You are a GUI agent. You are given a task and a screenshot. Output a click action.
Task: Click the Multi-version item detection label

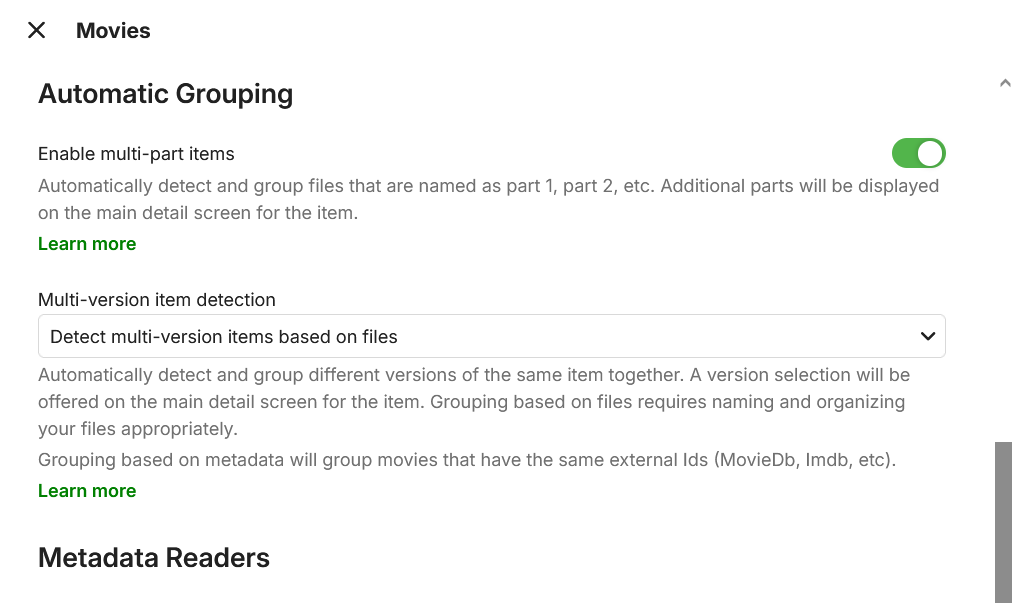pyautogui.click(x=157, y=300)
